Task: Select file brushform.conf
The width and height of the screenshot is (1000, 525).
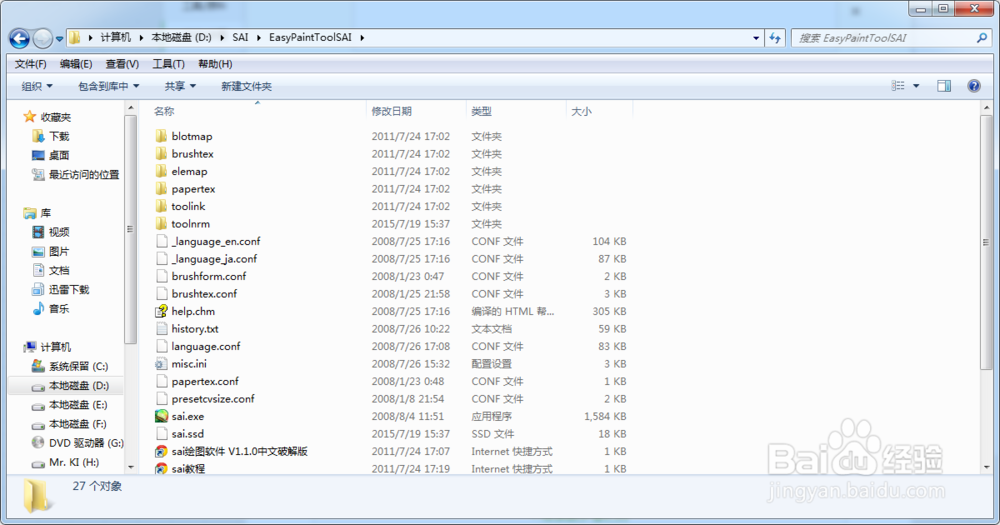Action: point(209,276)
